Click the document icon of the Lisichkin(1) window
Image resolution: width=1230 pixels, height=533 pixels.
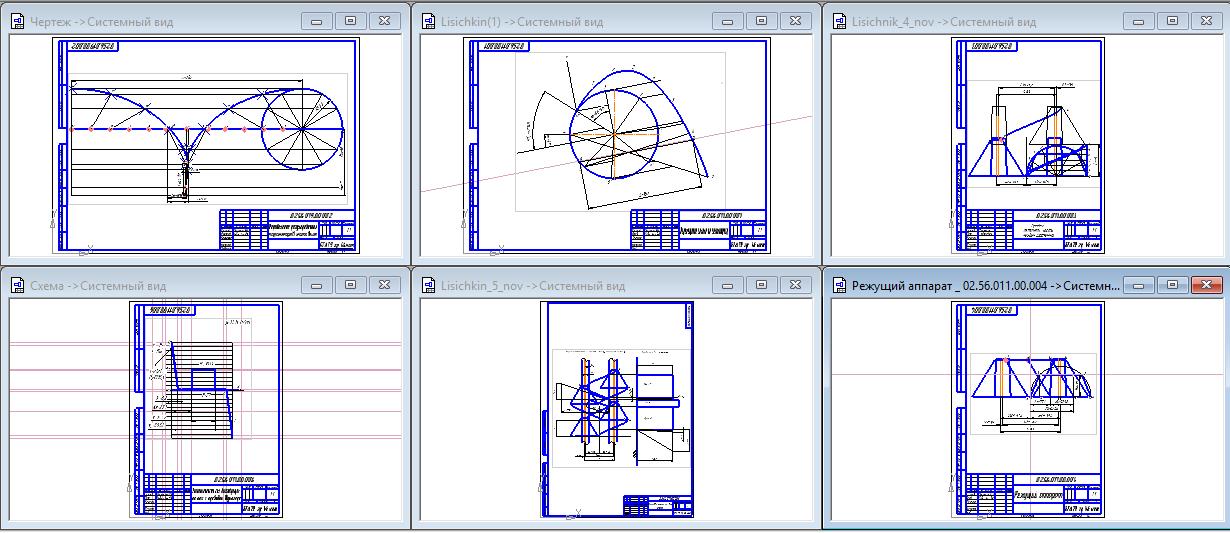pos(428,21)
